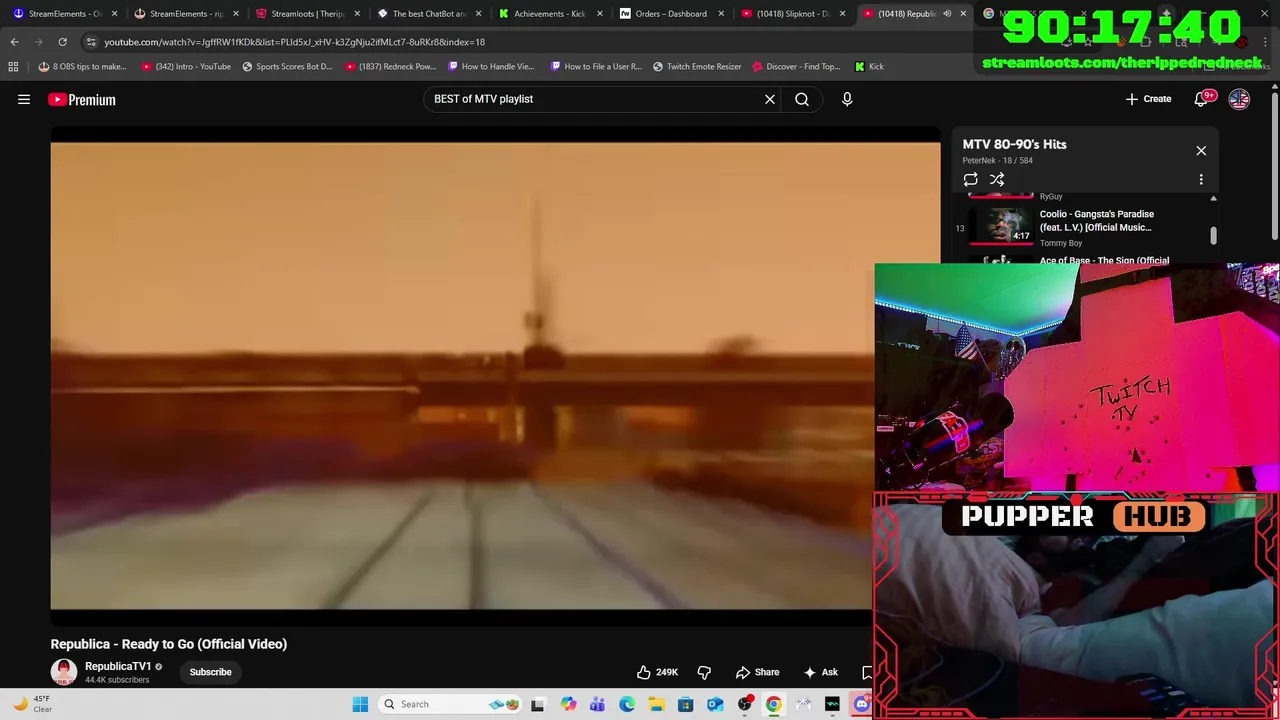This screenshot has width=1280, height=720.
Task: Reload the current page
Action: coord(62,42)
